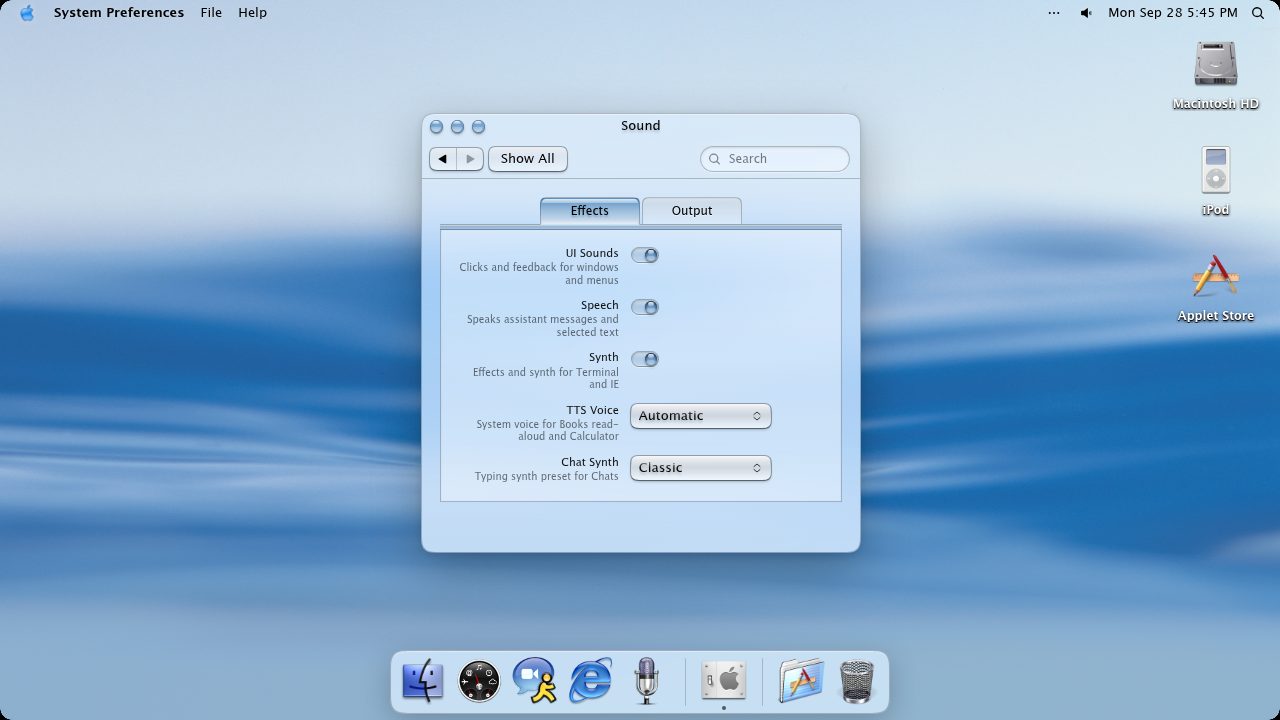Open the Trash in the dock

pos(857,681)
